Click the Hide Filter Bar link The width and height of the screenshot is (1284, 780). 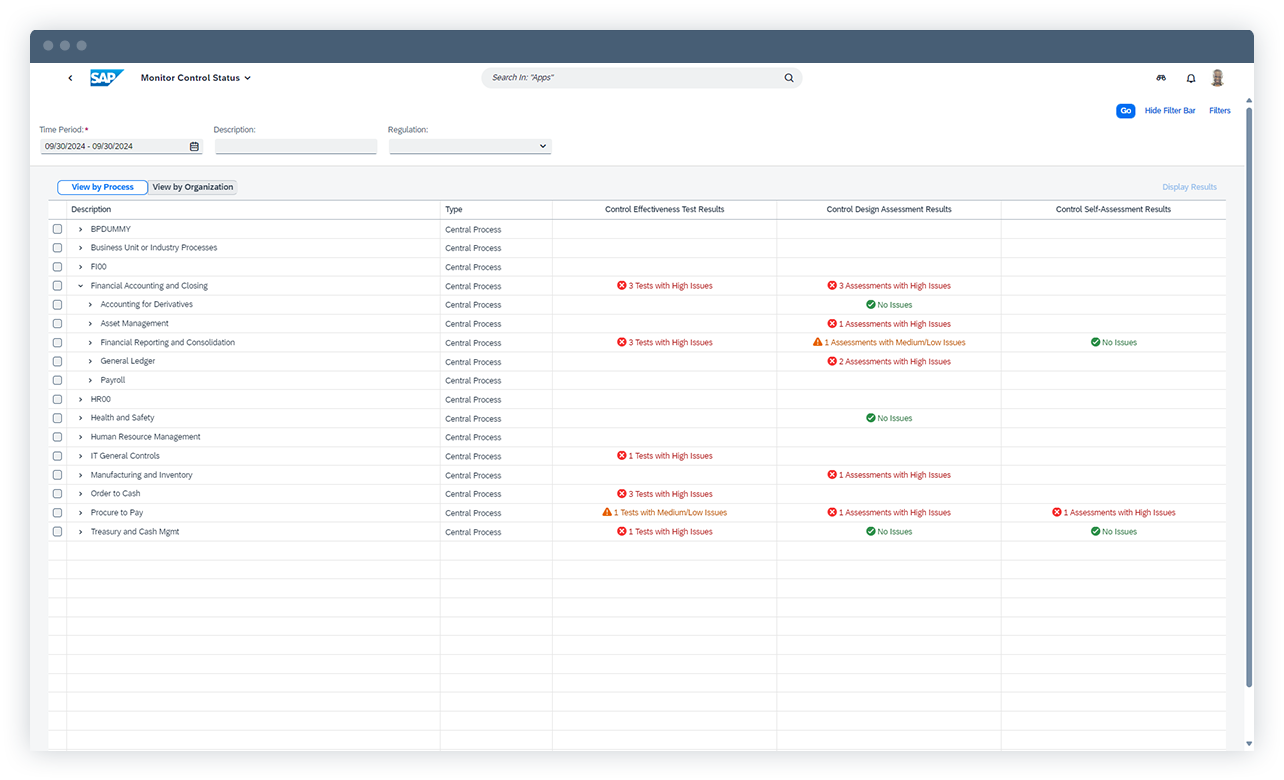point(1170,110)
